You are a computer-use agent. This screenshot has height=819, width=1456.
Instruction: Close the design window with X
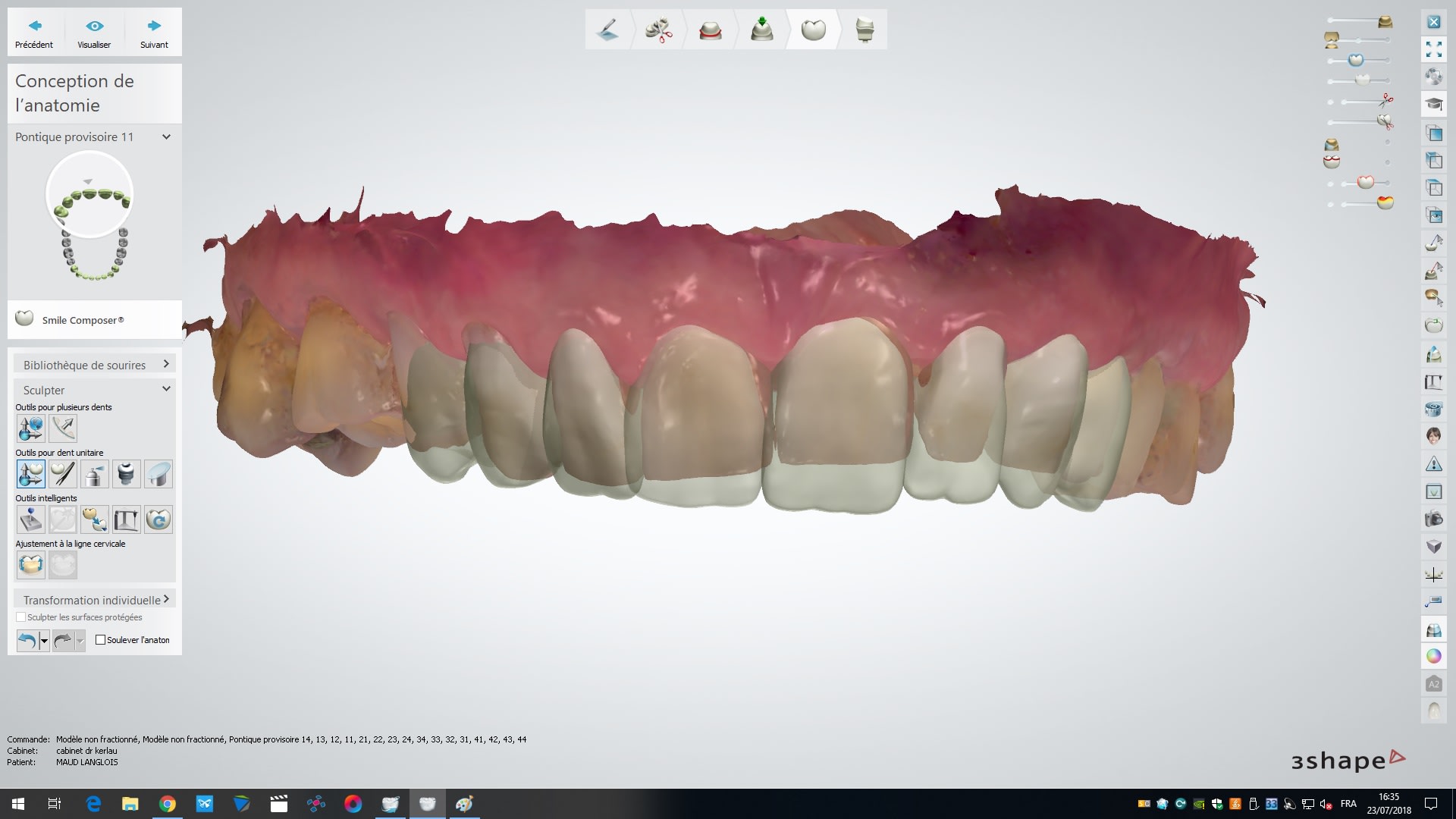pyautogui.click(x=1433, y=22)
